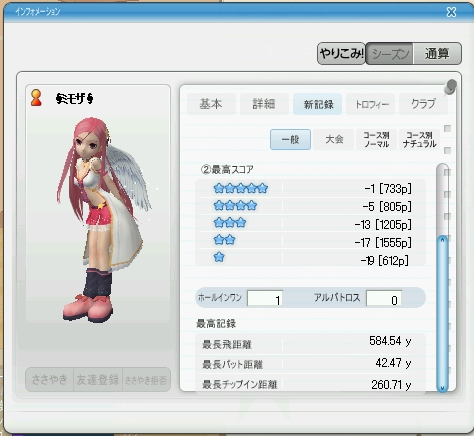Click the 最長飛距離 value 584.54 y

tap(390, 341)
